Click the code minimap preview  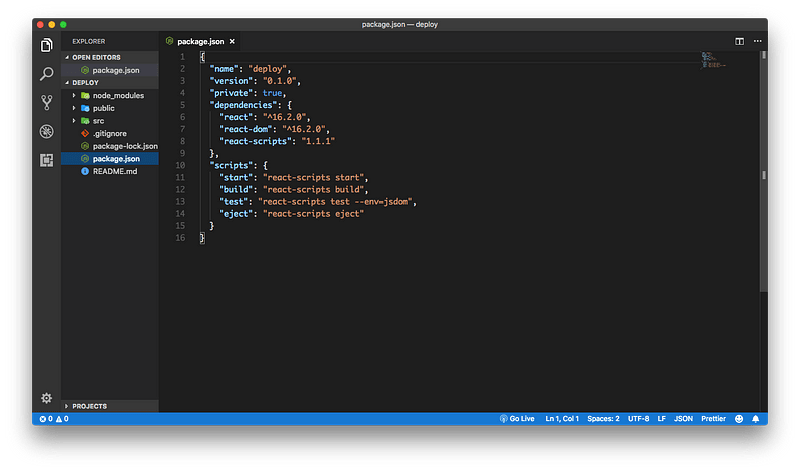pyautogui.click(x=713, y=60)
